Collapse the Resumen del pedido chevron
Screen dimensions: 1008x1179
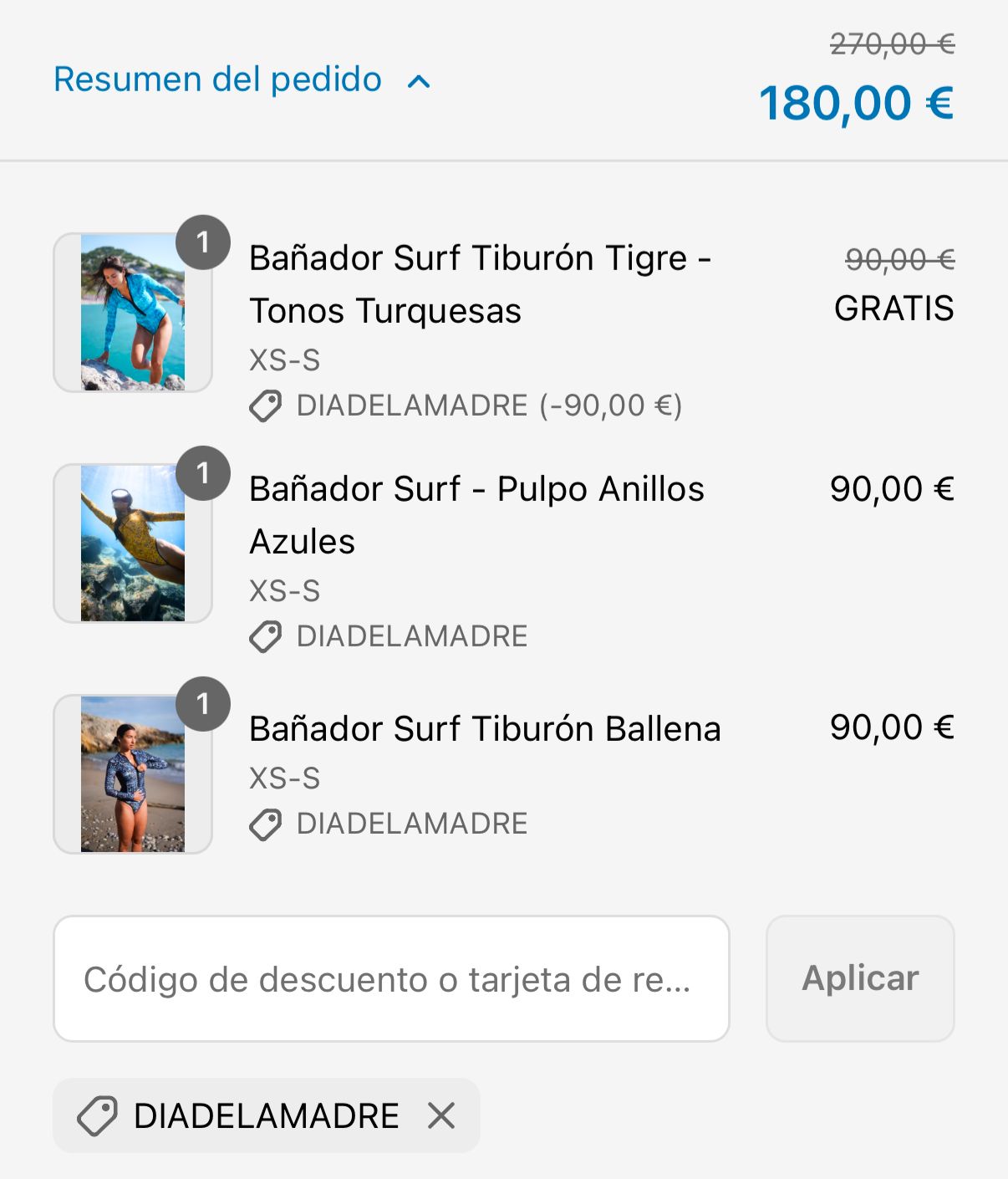(x=419, y=82)
